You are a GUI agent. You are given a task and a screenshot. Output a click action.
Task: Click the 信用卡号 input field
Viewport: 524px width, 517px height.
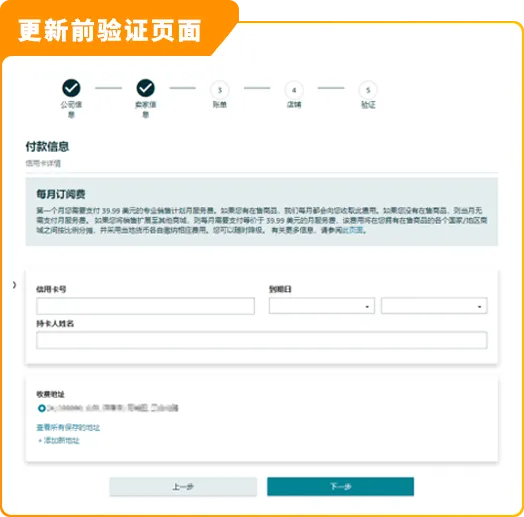(145, 306)
